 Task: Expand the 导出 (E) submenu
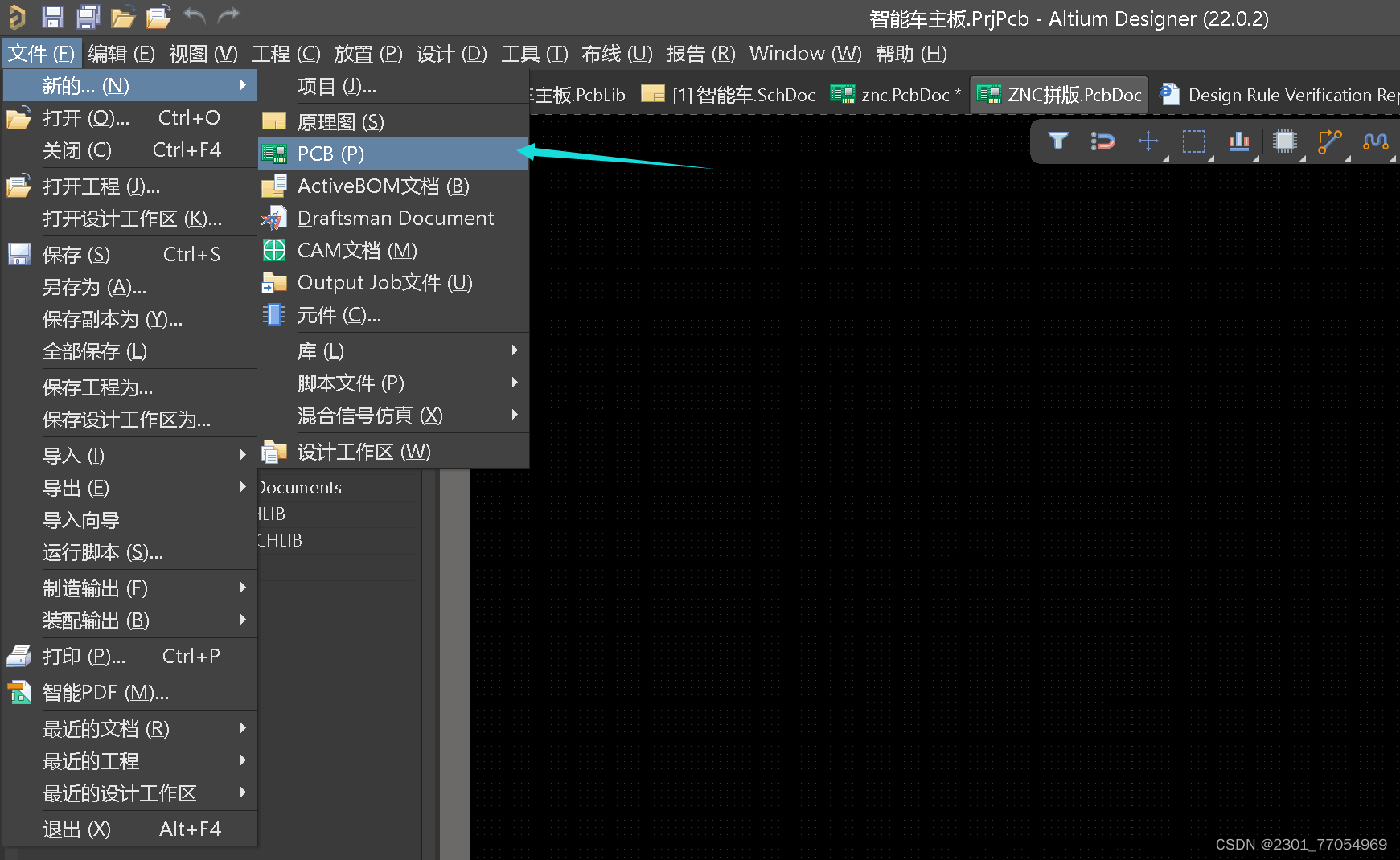(x=130, y=488)
